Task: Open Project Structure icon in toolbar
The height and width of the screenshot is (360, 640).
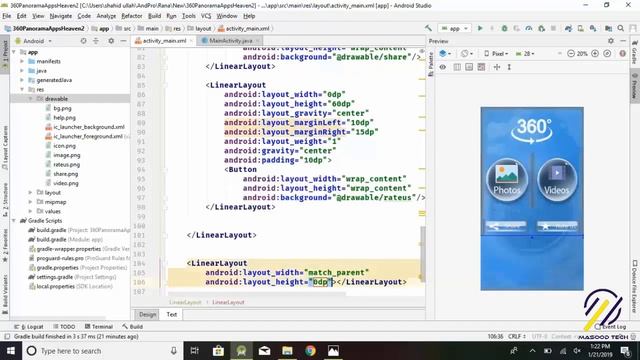Action: tap(608, 28)
